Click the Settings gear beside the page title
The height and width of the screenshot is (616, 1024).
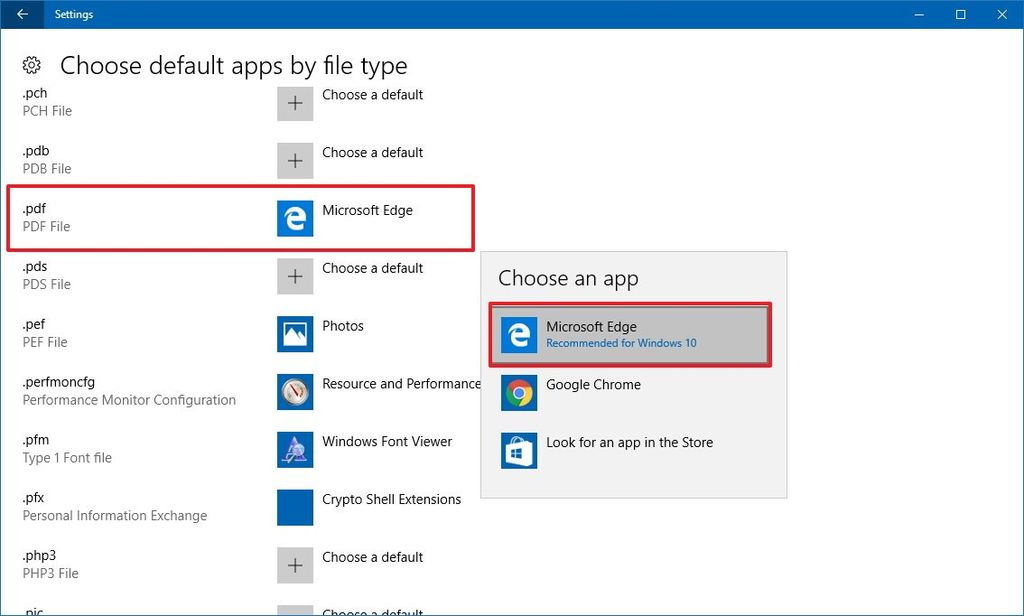click(x=31, y=64)
